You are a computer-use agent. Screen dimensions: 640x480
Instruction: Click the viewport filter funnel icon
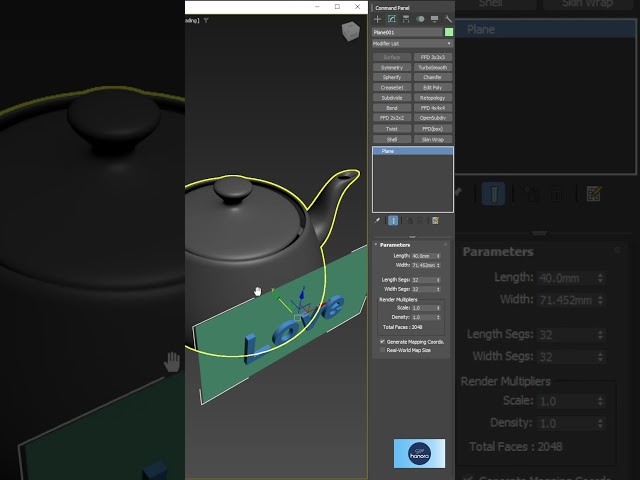coord(206,20)
